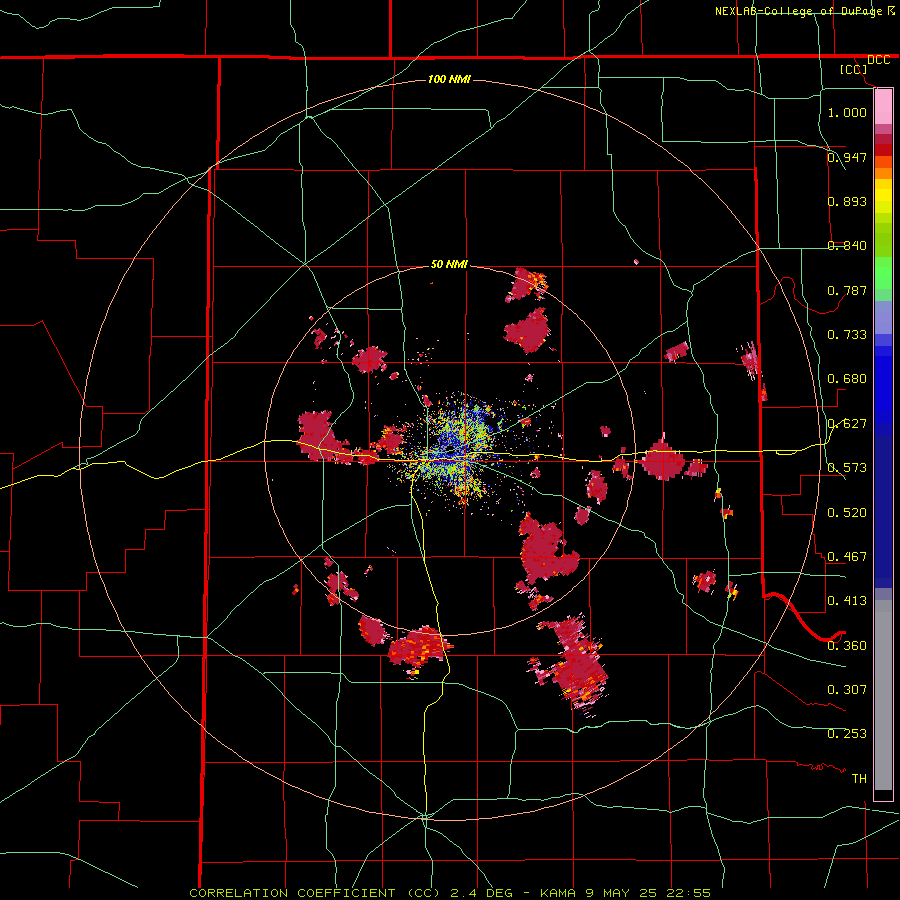Viewport: 900px width, 900px height.
Task: Click the 100 NMI range ring label
Action: 449,79
